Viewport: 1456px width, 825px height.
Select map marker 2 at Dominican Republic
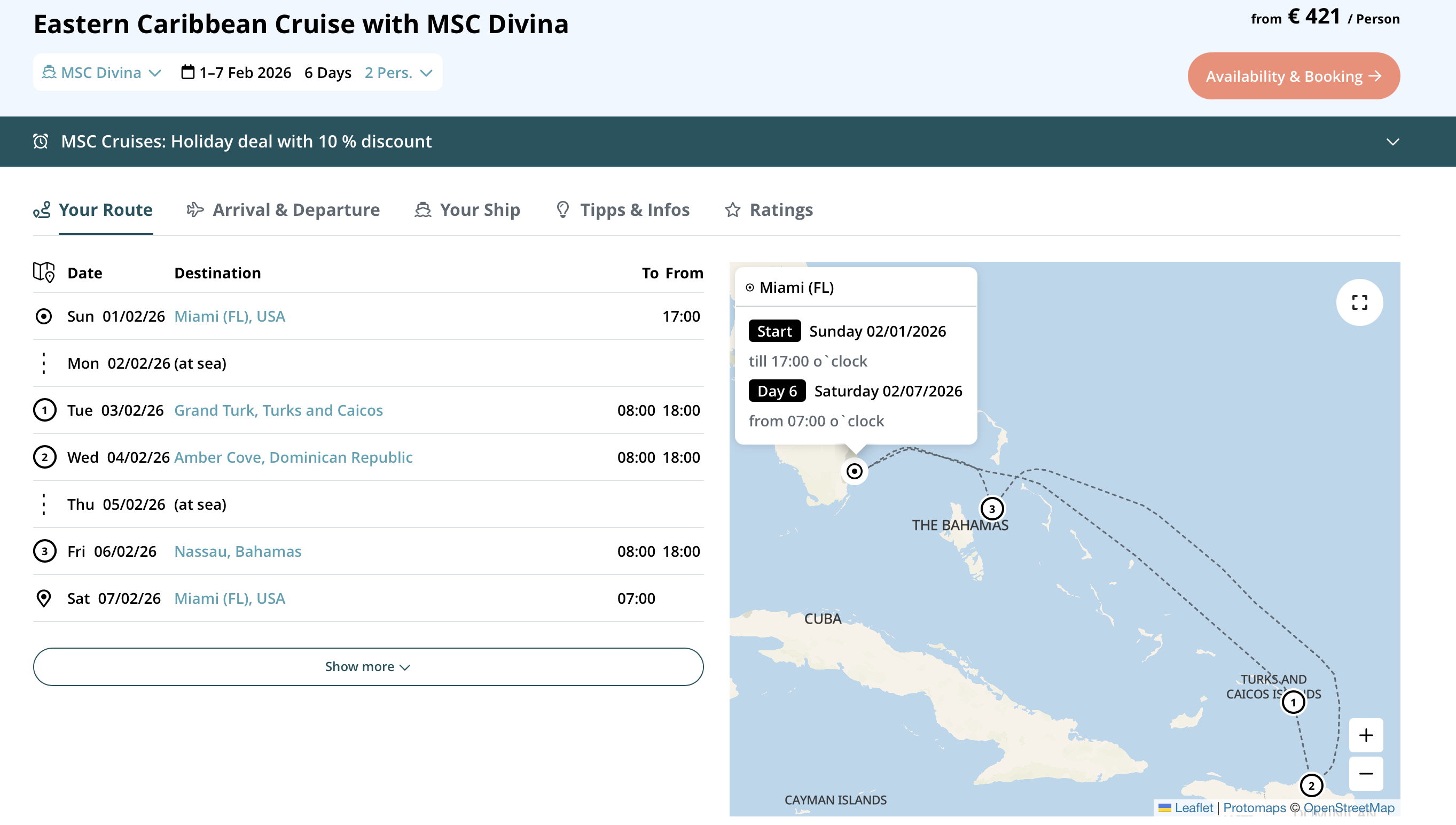tap(1311, 785)
